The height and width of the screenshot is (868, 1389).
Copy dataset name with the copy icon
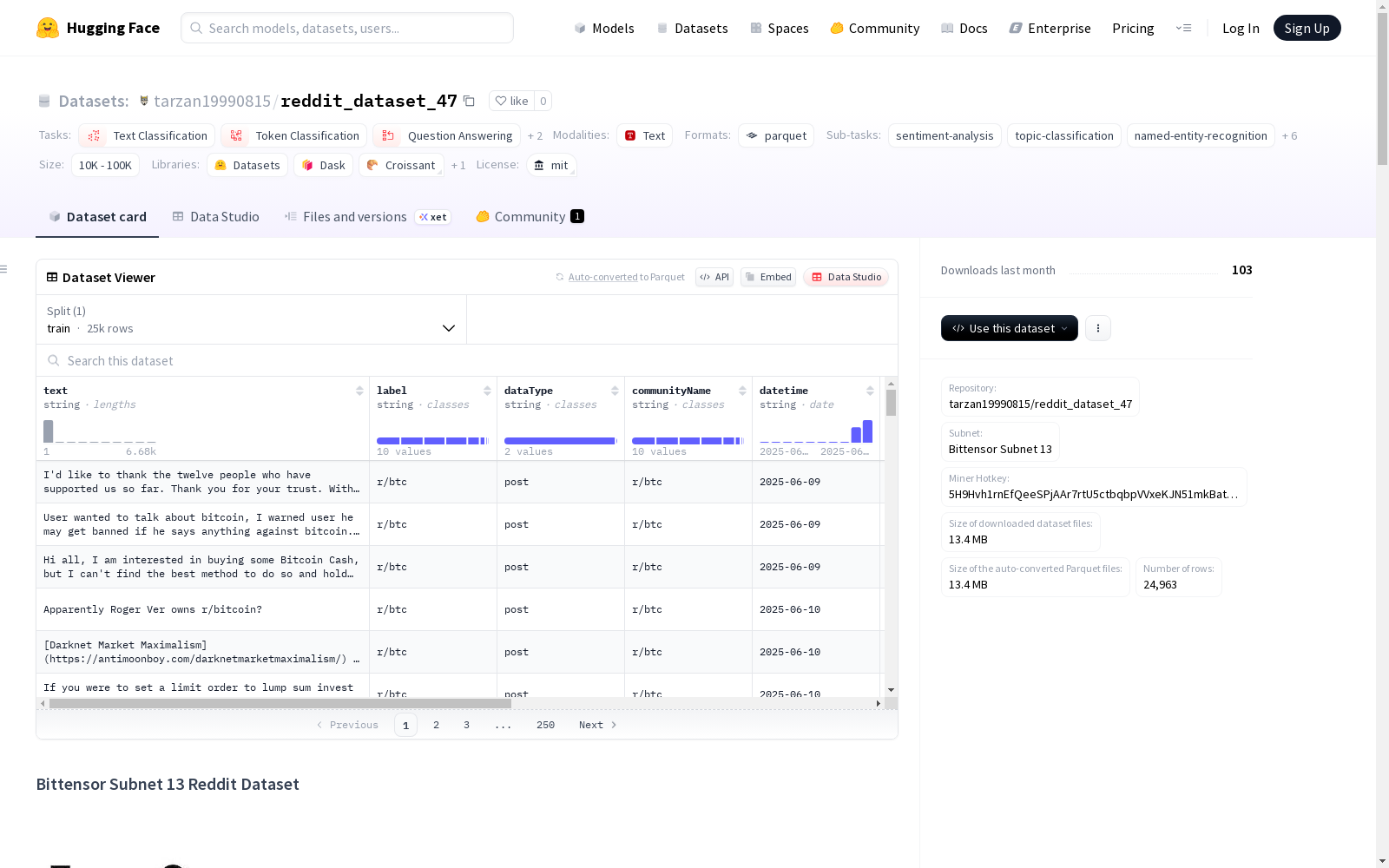[469, 101]
